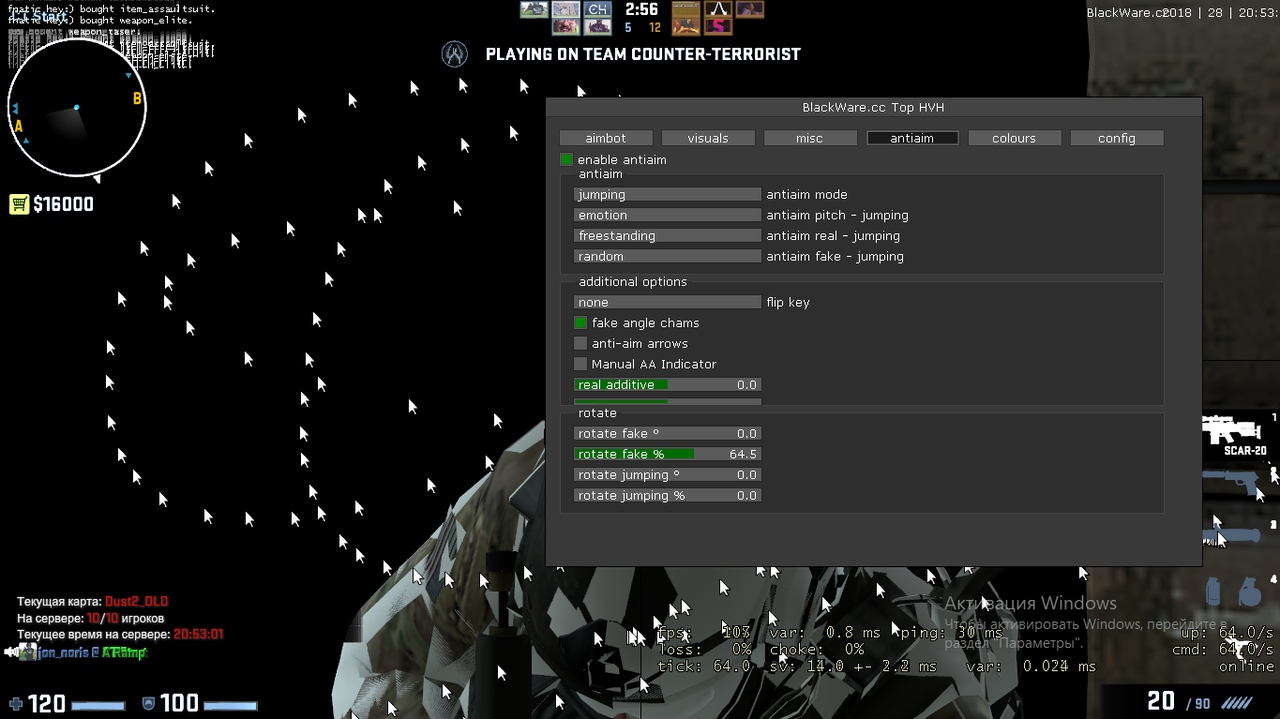Click the Counter-Terrorist team logo icon
1280x719 pixels.
tap(455, 54)
